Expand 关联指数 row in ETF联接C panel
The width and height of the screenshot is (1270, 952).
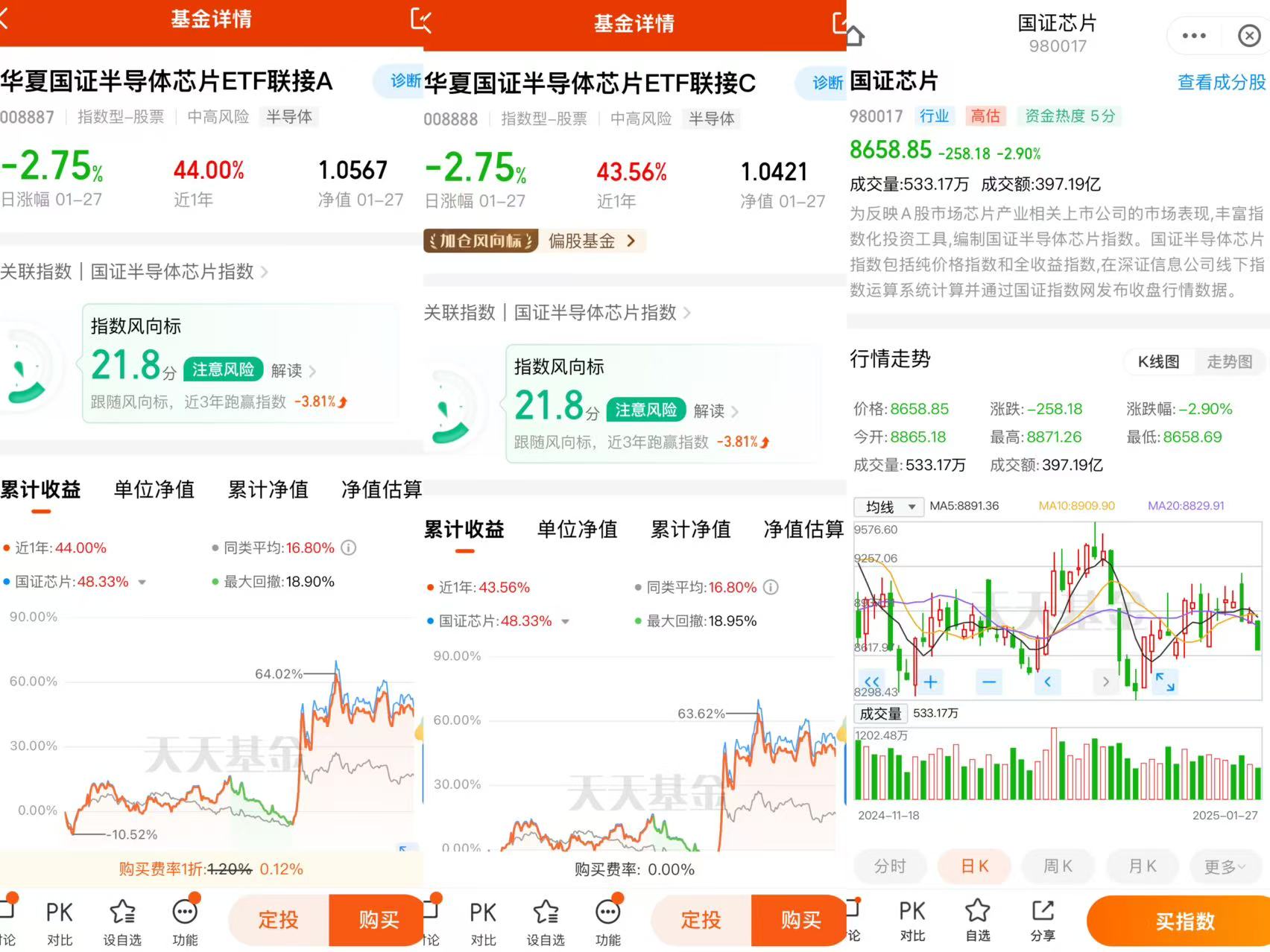pyautogui.click(x=557, y=312)
